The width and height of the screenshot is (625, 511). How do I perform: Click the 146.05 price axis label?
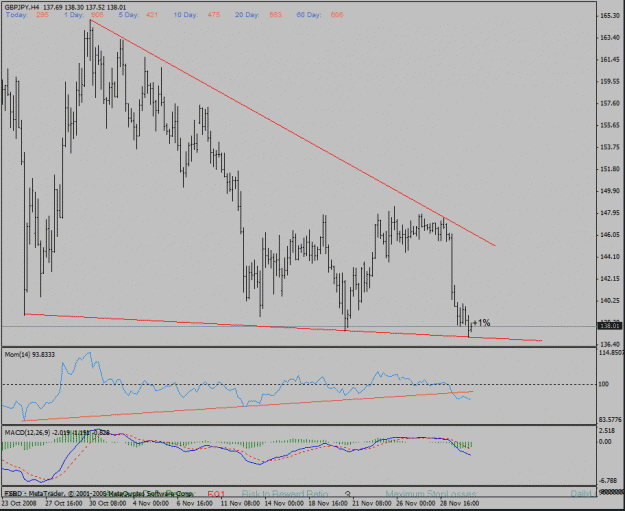(x=610, y=235)
